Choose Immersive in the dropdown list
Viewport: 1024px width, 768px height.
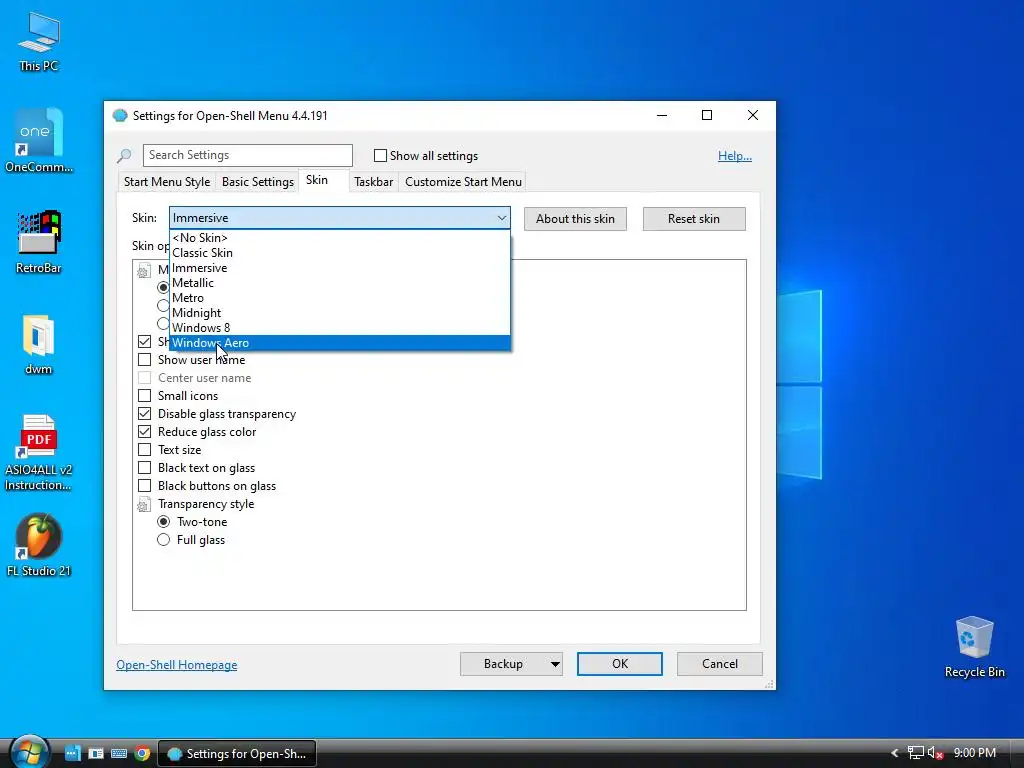tap(340, 268)
